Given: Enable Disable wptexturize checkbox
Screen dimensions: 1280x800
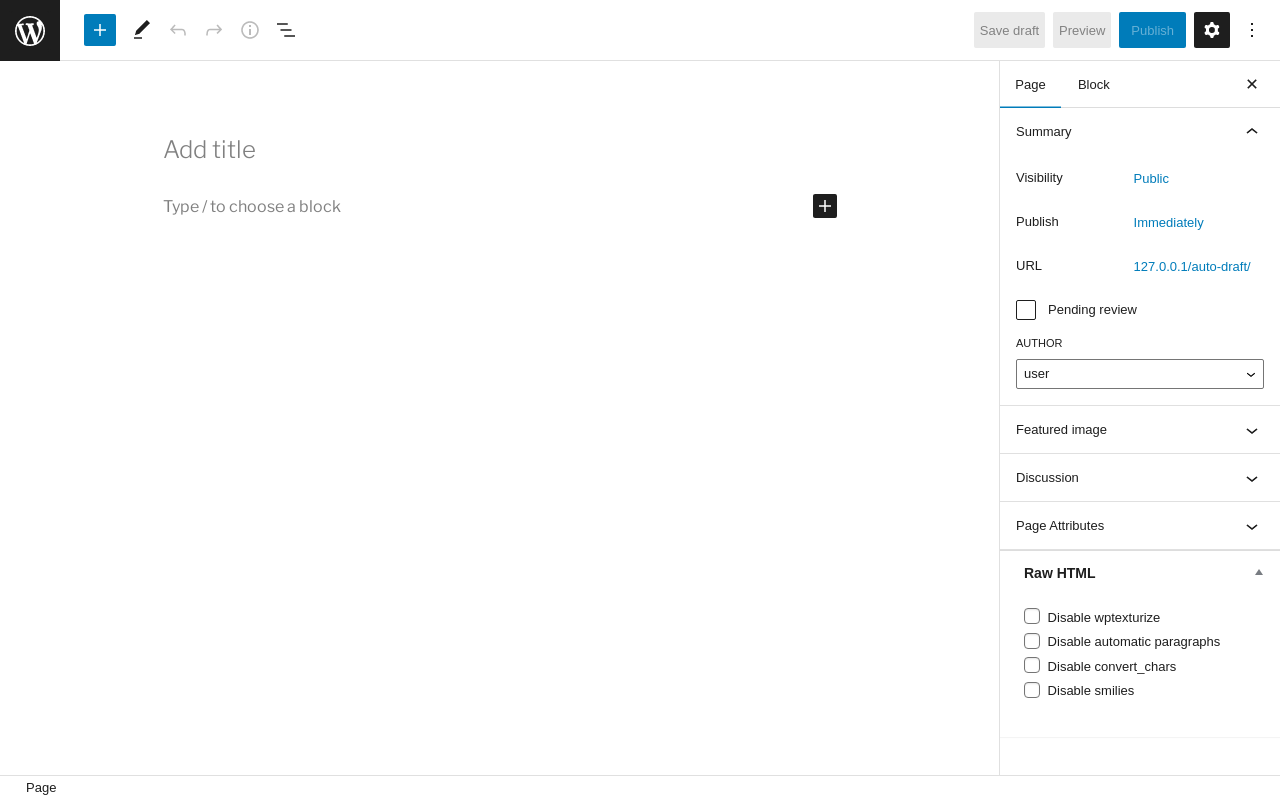Looking at the screenshot, I should pos(1032,616).
